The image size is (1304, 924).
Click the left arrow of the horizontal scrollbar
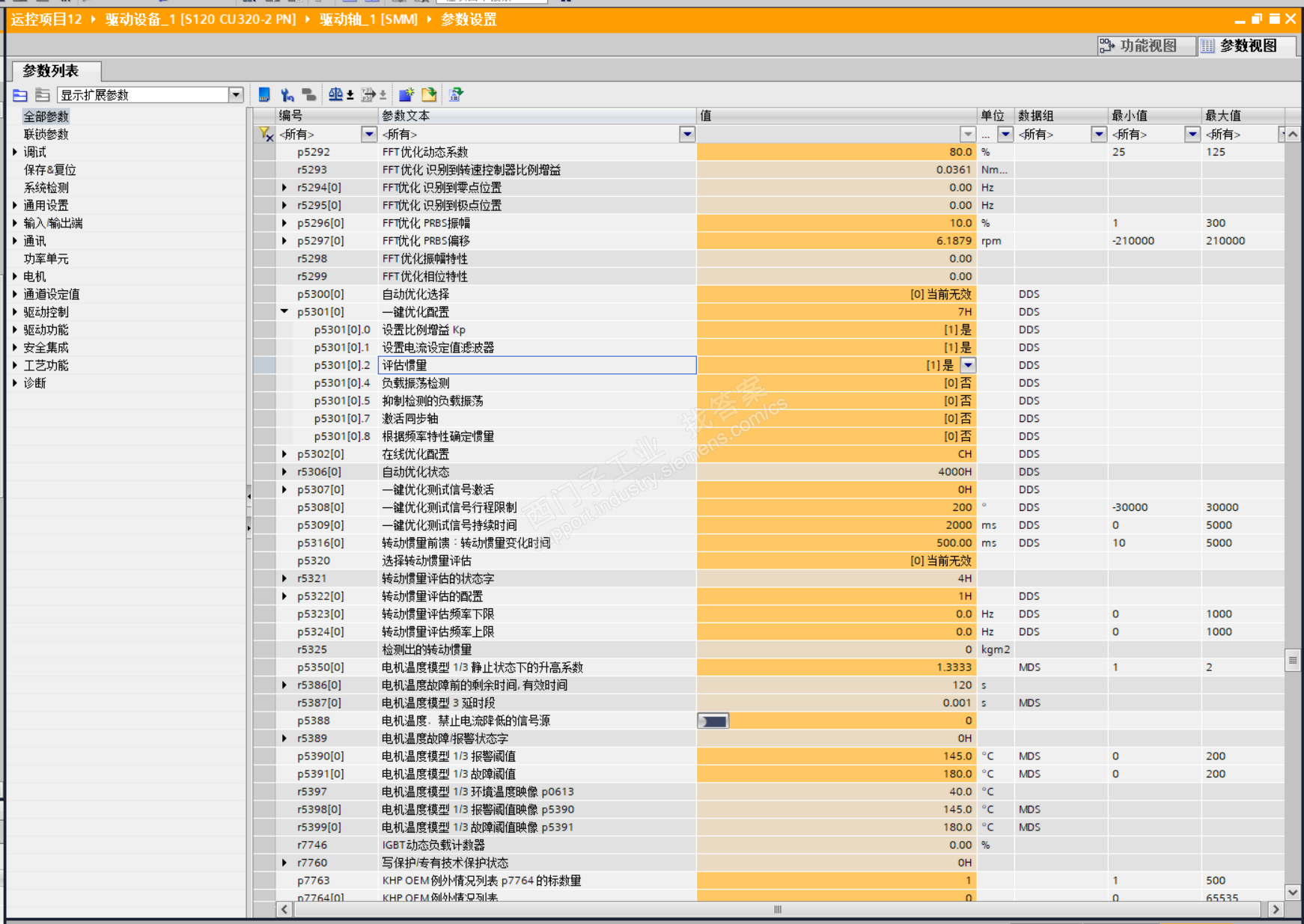click(284, 909)
